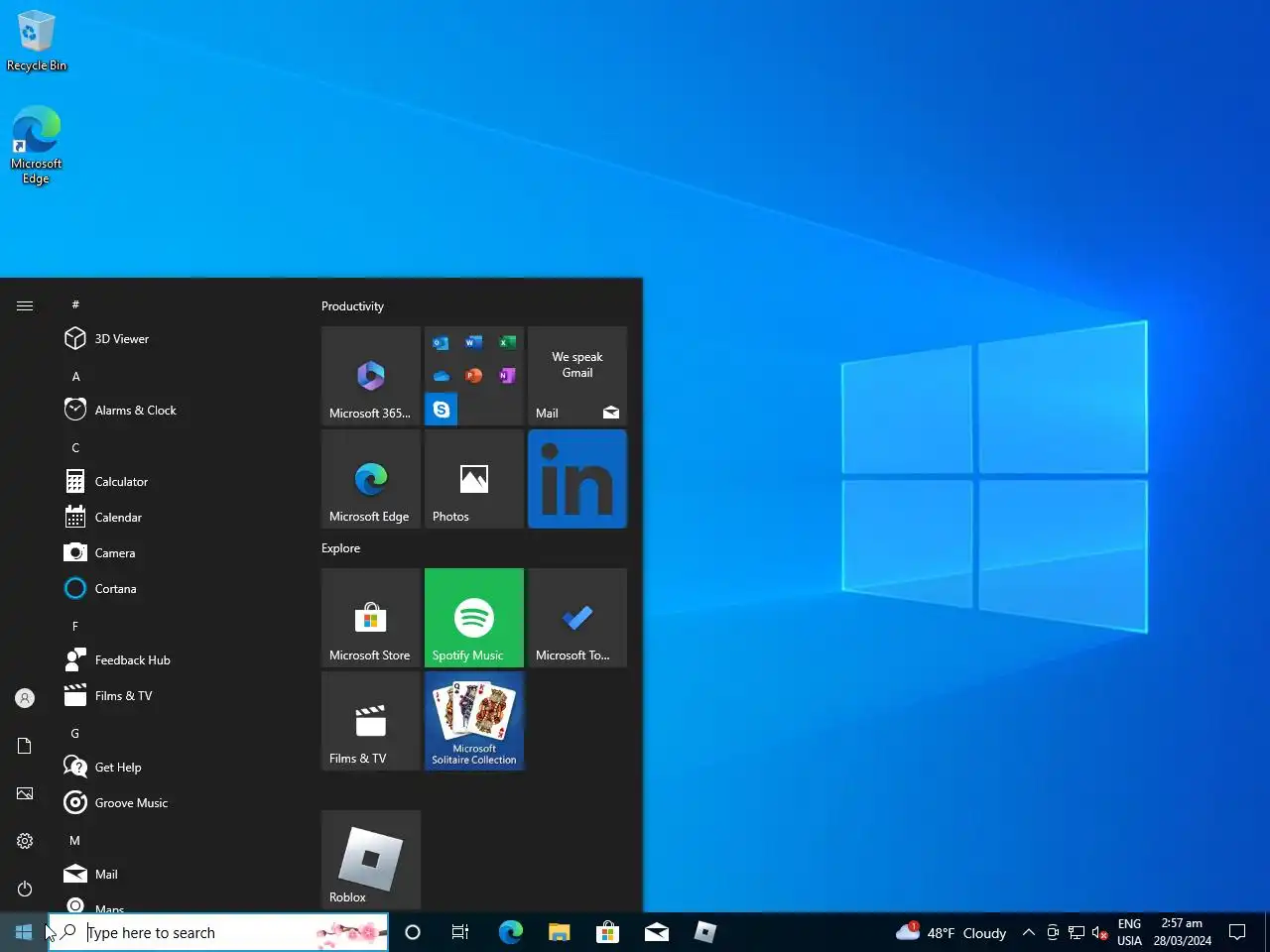Open the user account menu
Viewport: 1270px width, 952px height.
(x=25, y=698)
